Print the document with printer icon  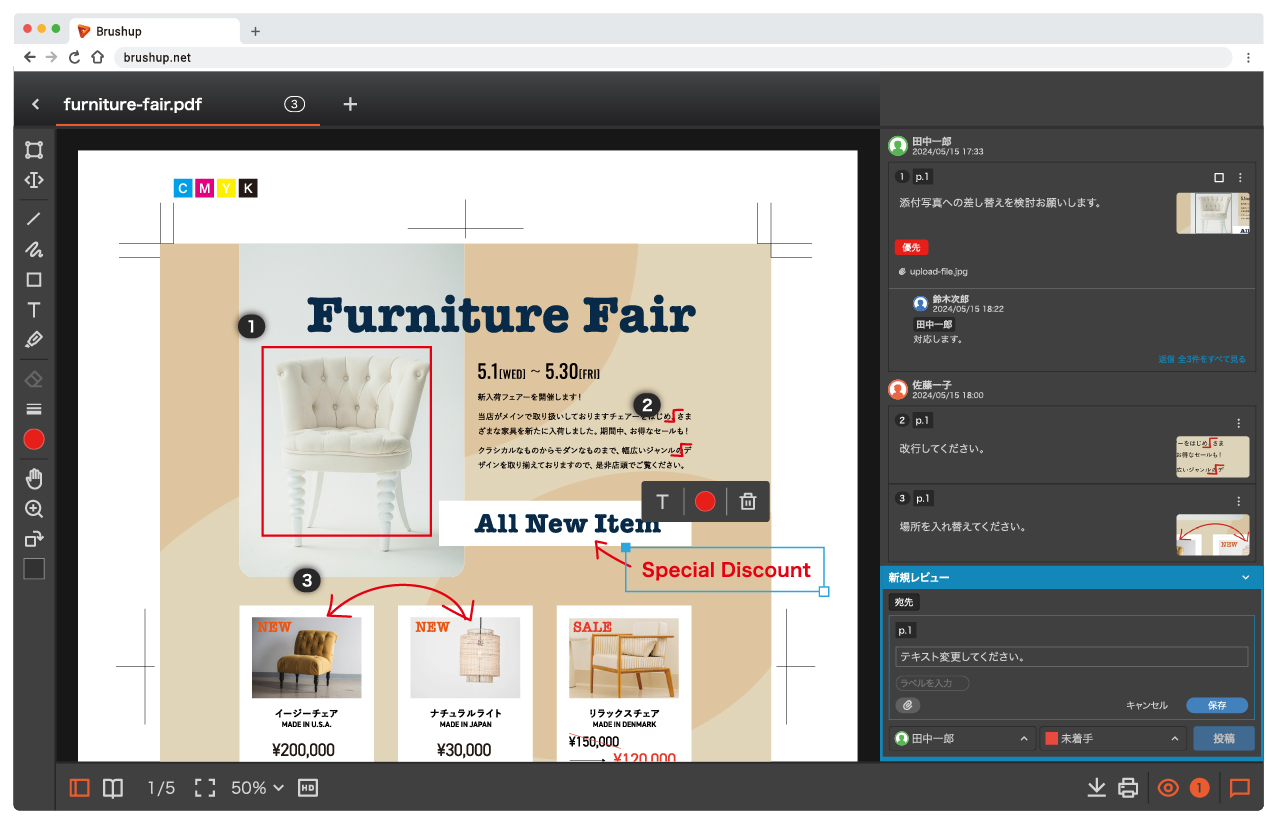coord(1128,788)
